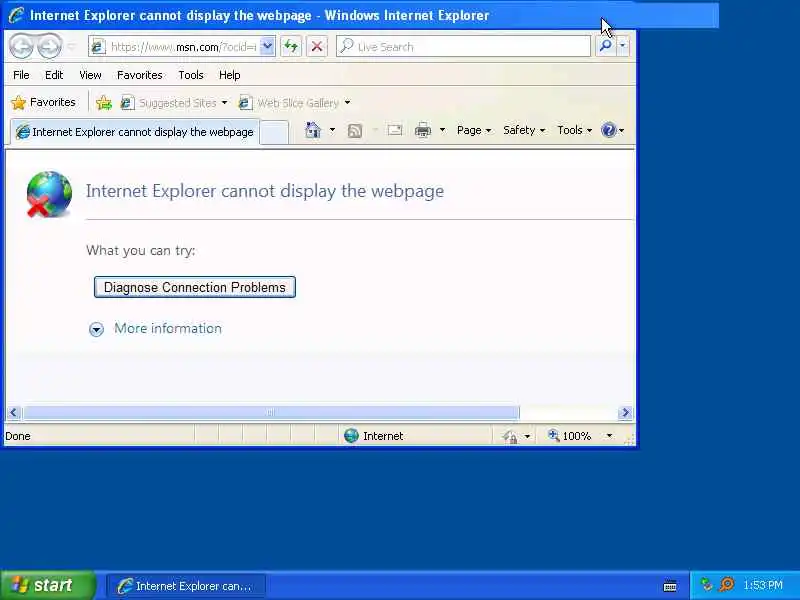The width and height of the screenshot is (800, 600).
Task: Expand the Suggested Sites dropdown arrow
Action: 224,103
